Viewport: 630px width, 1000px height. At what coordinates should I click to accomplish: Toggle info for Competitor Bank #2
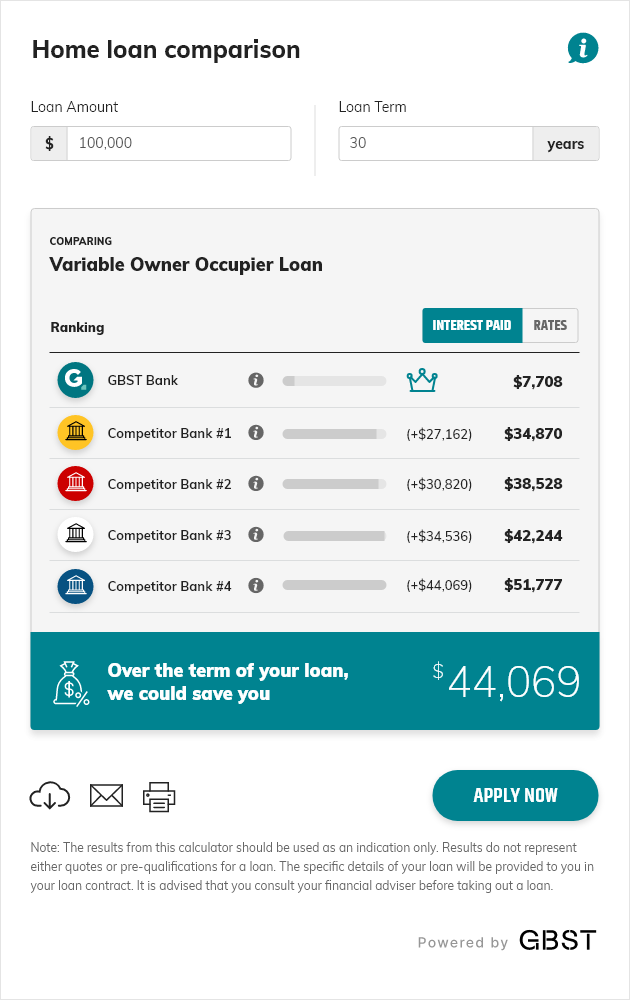pyautogui.click(x=256, y=484)
